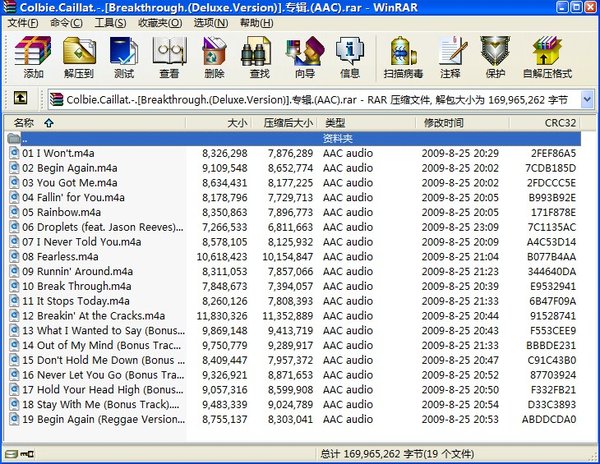Open the 命令(C) menu
Screen dimensions: 600x464
tap(66, 23)
